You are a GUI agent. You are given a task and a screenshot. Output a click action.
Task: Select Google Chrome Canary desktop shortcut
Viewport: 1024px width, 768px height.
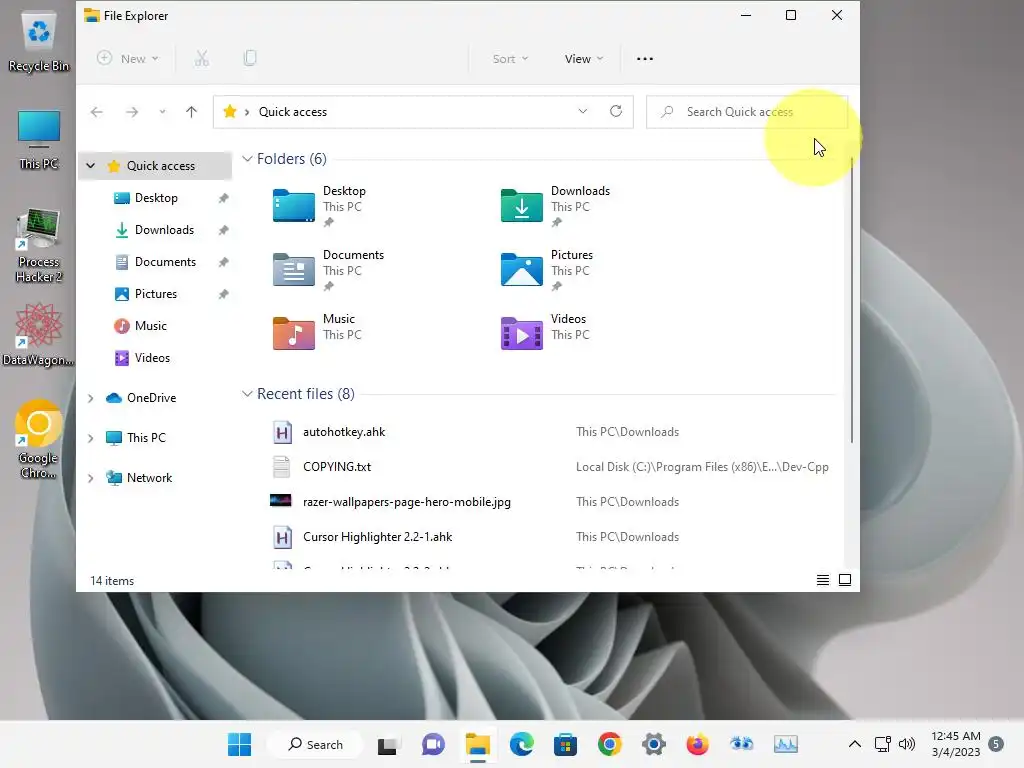point(39,439)
